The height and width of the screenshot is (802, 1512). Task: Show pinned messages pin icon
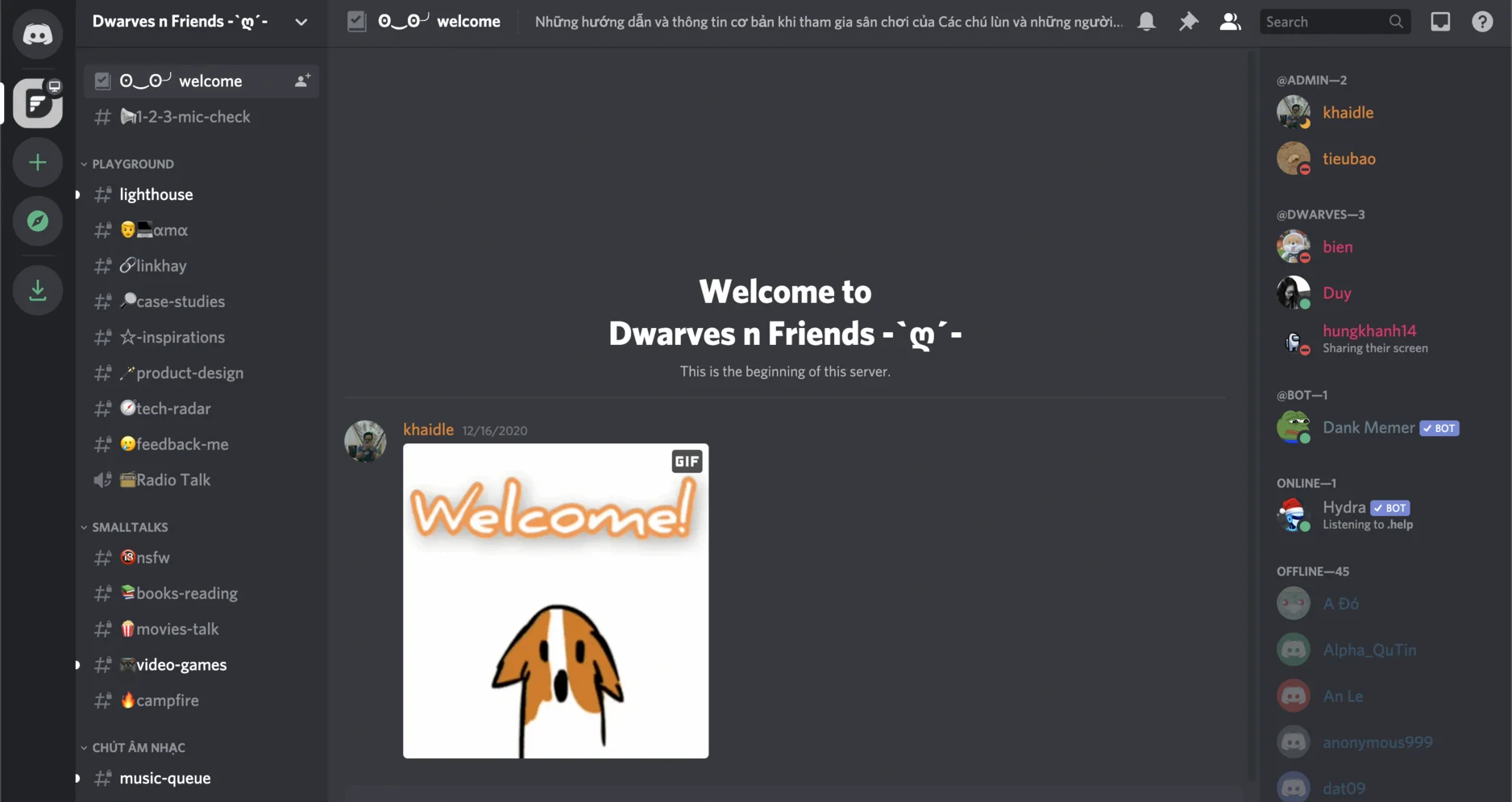[1188, 22]
